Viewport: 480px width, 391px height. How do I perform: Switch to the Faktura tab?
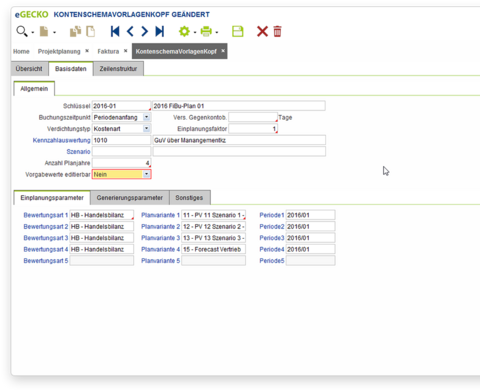(x=108, y=51)
